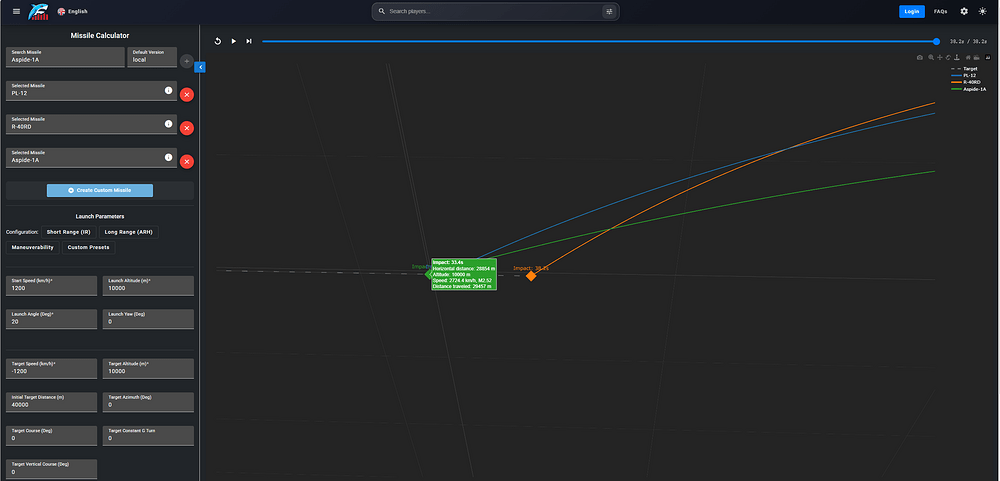Screen dimensions: 1000x481
Task: Click the Initial Target Distance field
Action: point(52,402)
